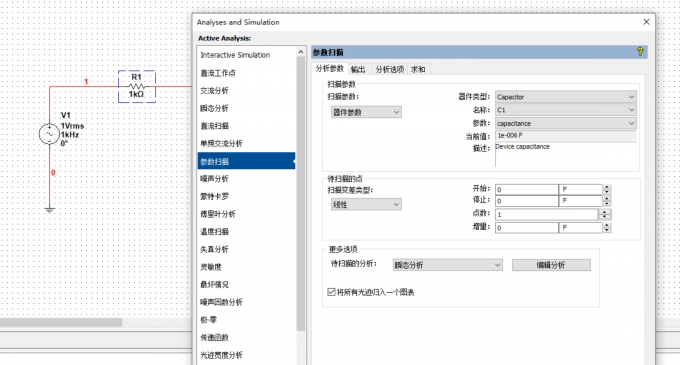Click the 编辑分析 button
Viewport: 680px width, 365px height.
coord(551,265)
